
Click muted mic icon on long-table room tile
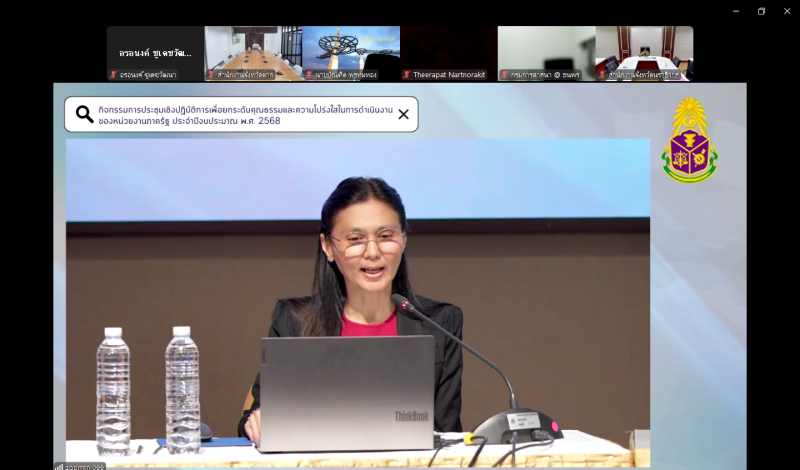click(211, 75)
